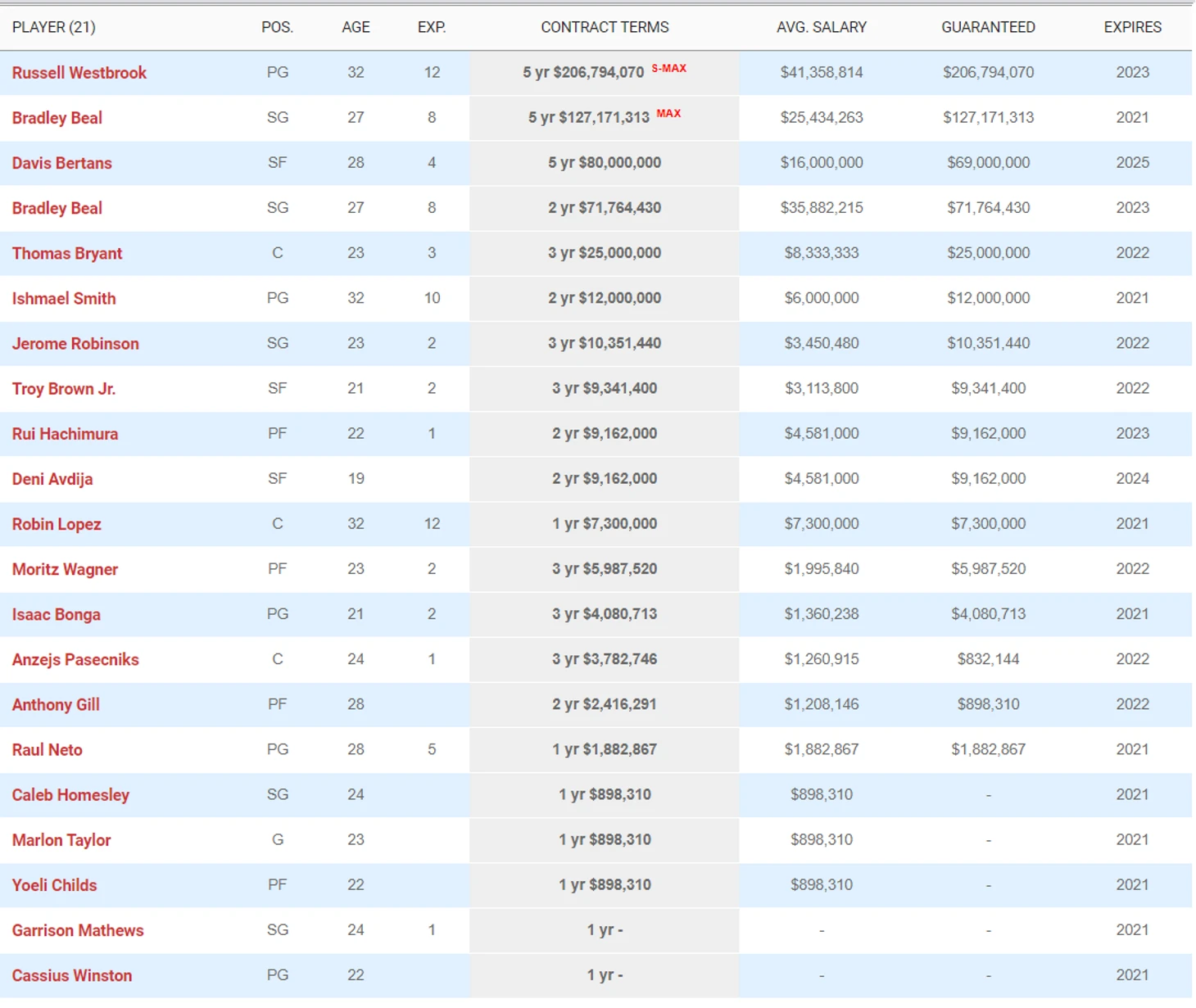Click Garrison Mathews player link
1196x1008 pixels.
[x=77, y=930]
